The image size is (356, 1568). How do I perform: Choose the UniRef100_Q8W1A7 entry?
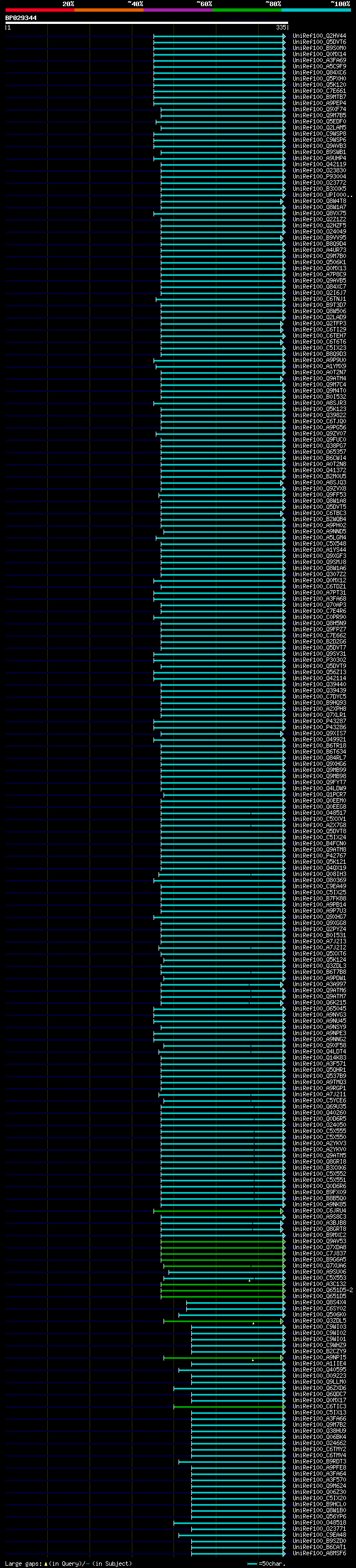(x=319, y=207)
